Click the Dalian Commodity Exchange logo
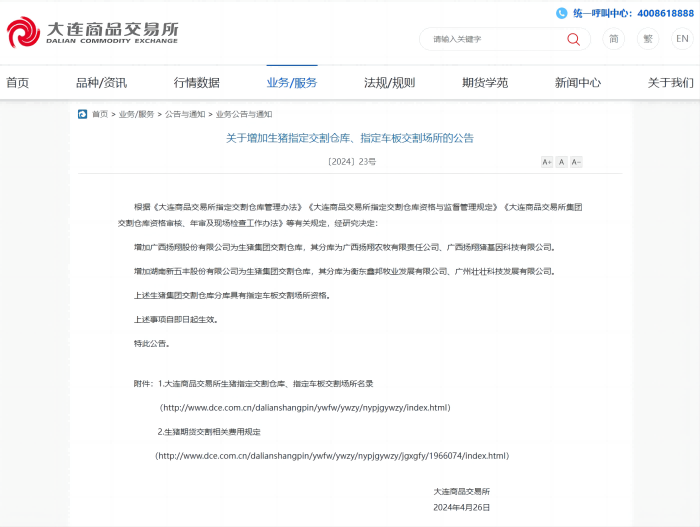This screenshot has height=527, width=700. point(93,33)
